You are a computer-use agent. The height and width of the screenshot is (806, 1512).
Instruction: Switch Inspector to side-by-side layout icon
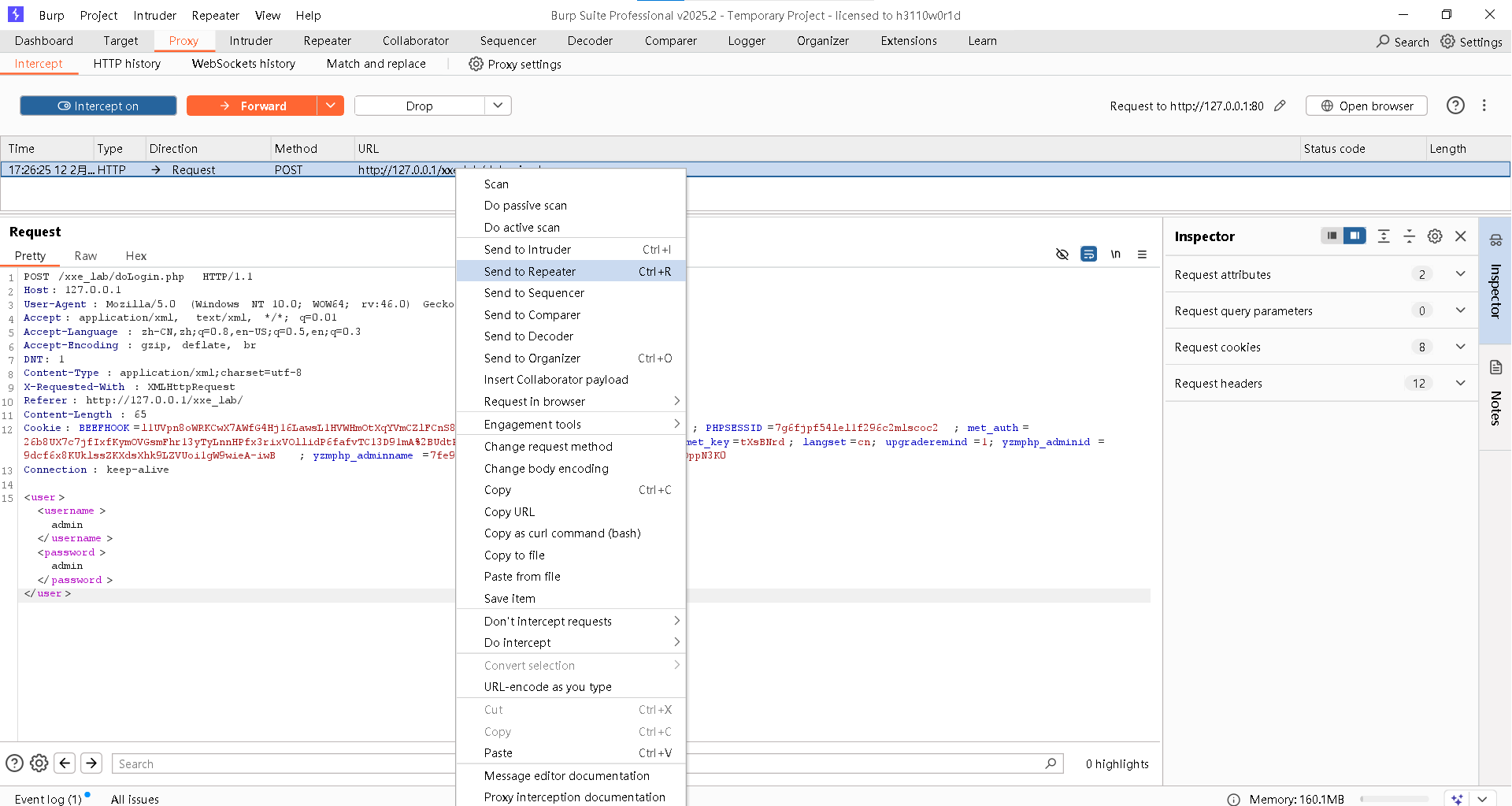coord(1354,236)
